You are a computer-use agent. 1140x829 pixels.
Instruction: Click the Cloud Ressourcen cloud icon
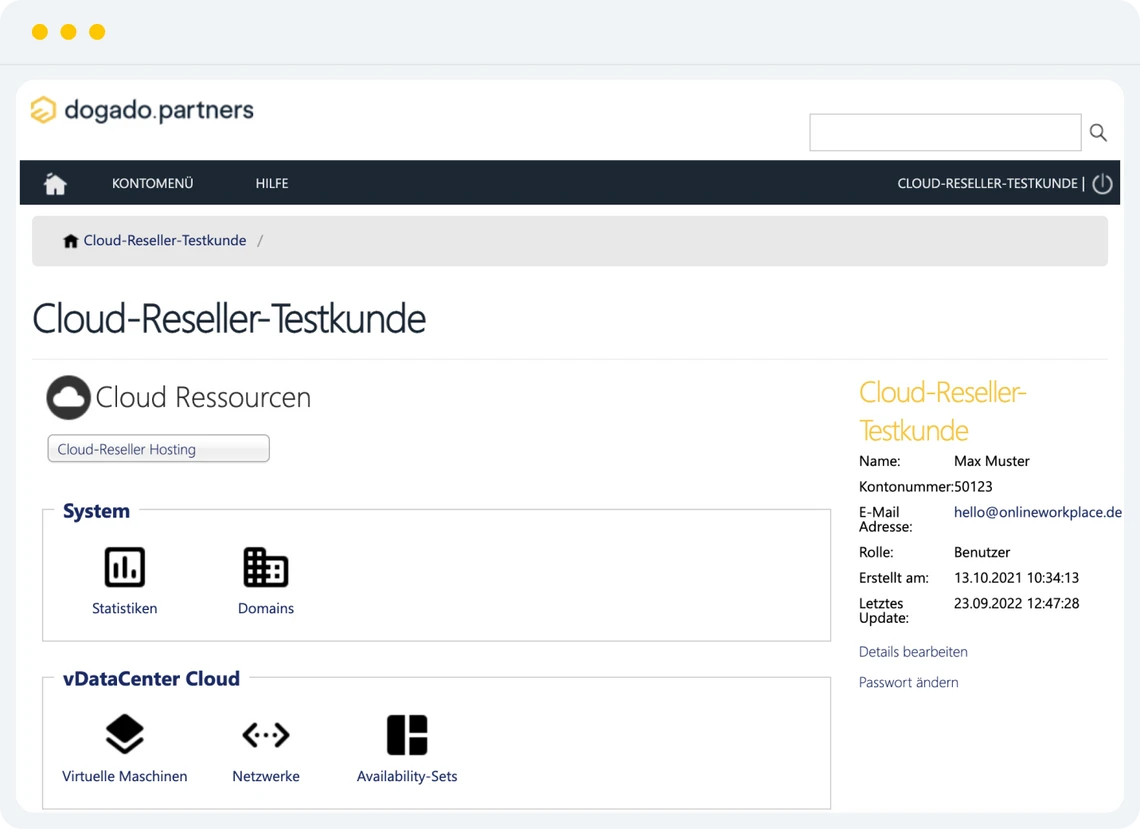[x=68, y=397]
